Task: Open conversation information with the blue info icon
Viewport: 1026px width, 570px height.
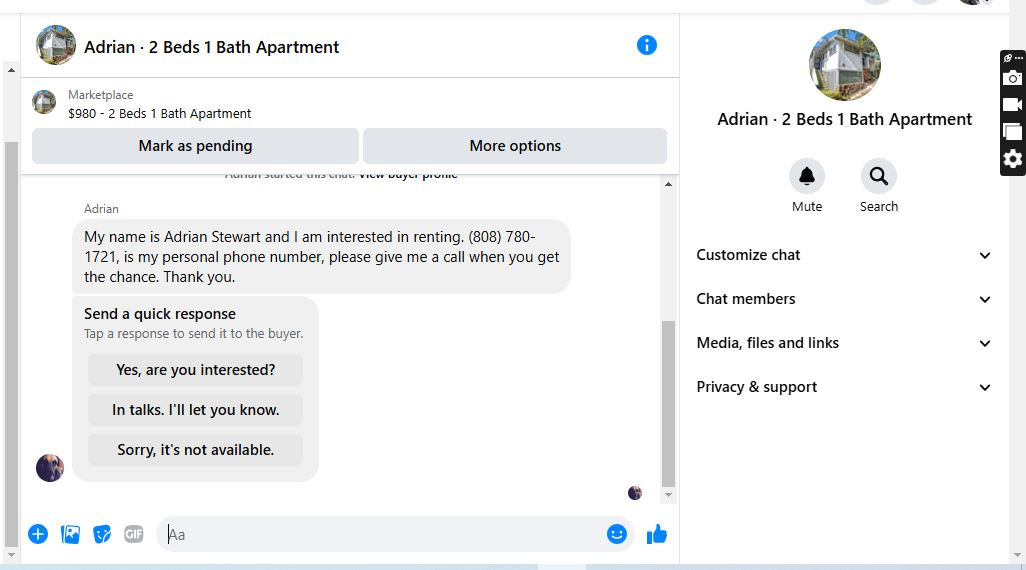Action: pos(647,45)
